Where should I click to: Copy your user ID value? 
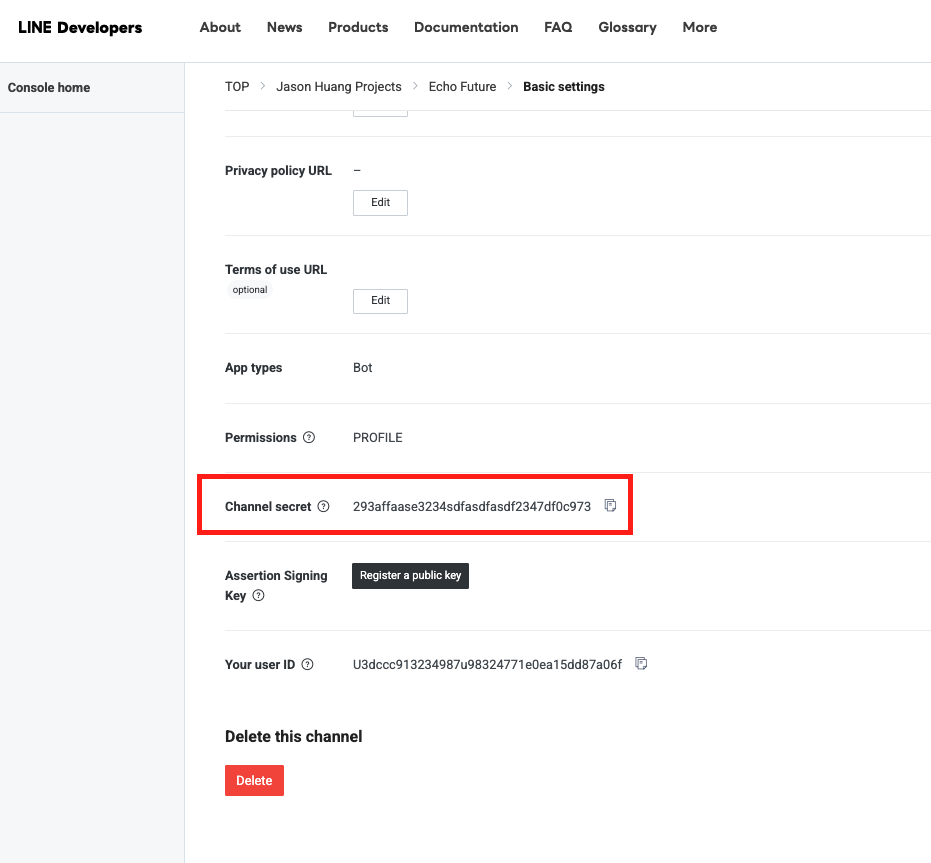click(642, 663)
